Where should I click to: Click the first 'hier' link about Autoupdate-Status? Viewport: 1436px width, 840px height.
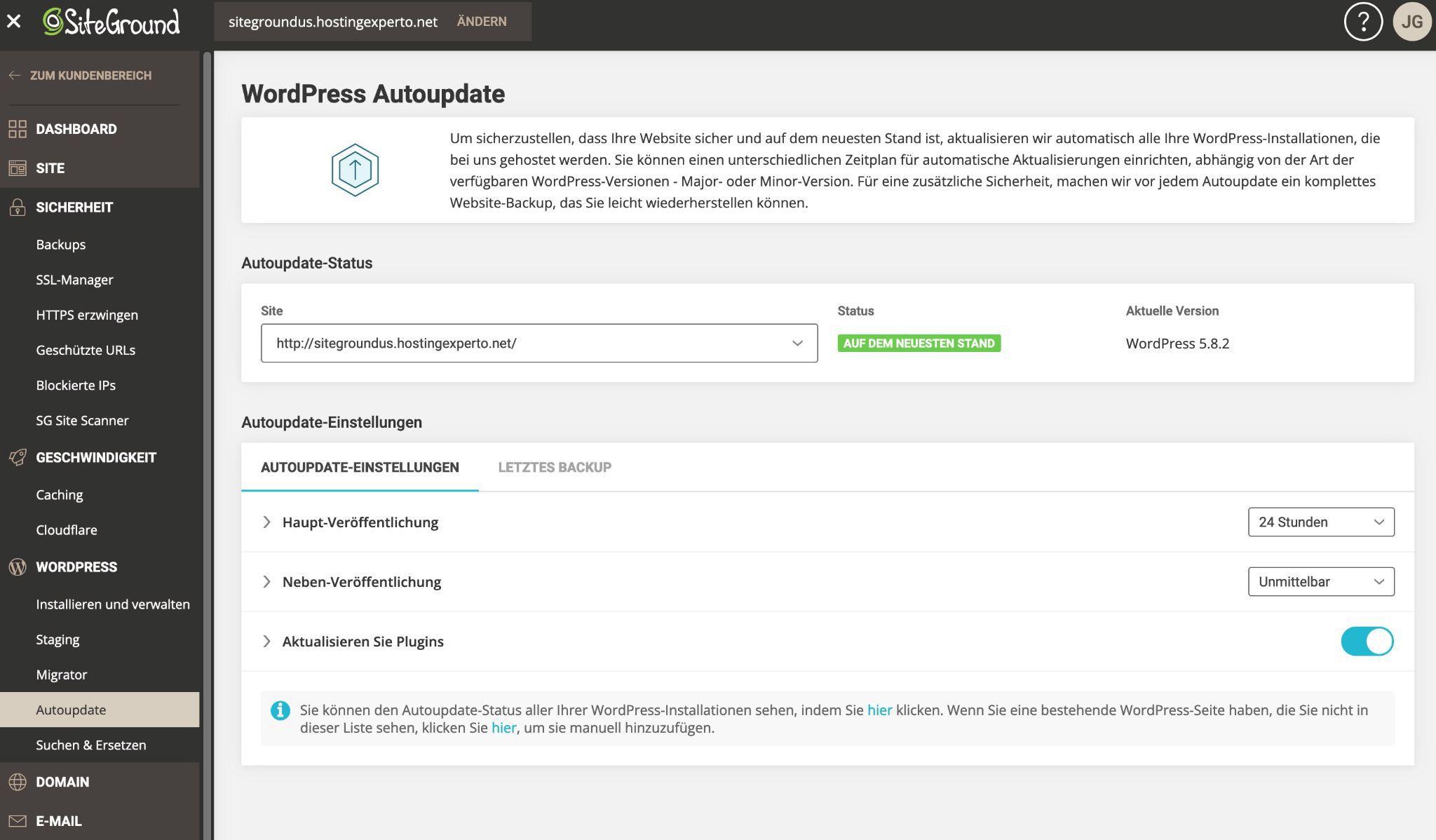point(879,710)
